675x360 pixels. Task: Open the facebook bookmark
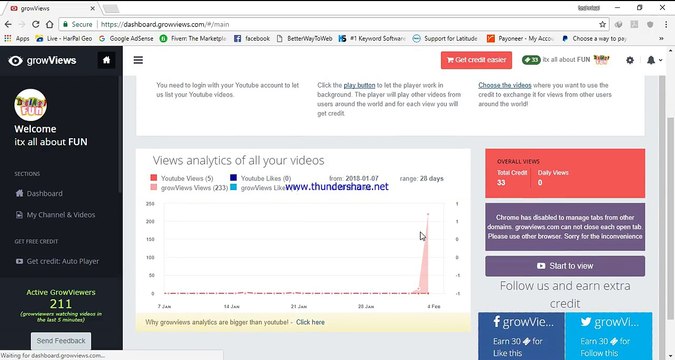pyautogui.click(x=252, y=38)
